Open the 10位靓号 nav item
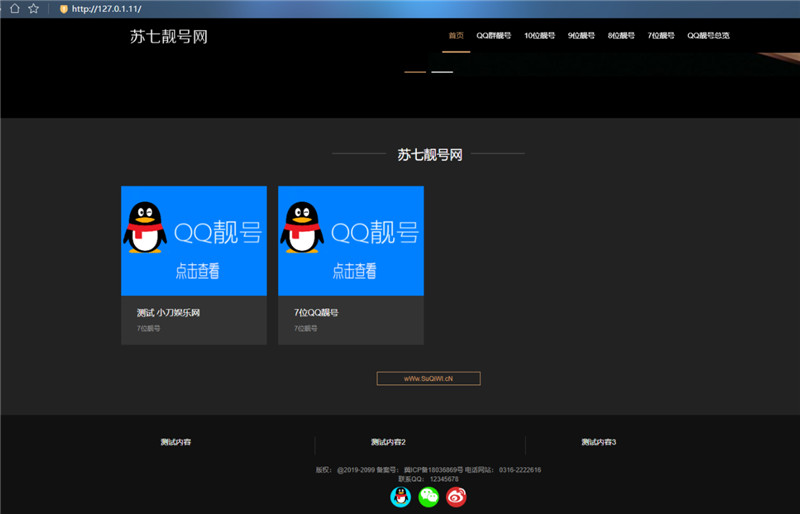800x514 pixels. 539,35
